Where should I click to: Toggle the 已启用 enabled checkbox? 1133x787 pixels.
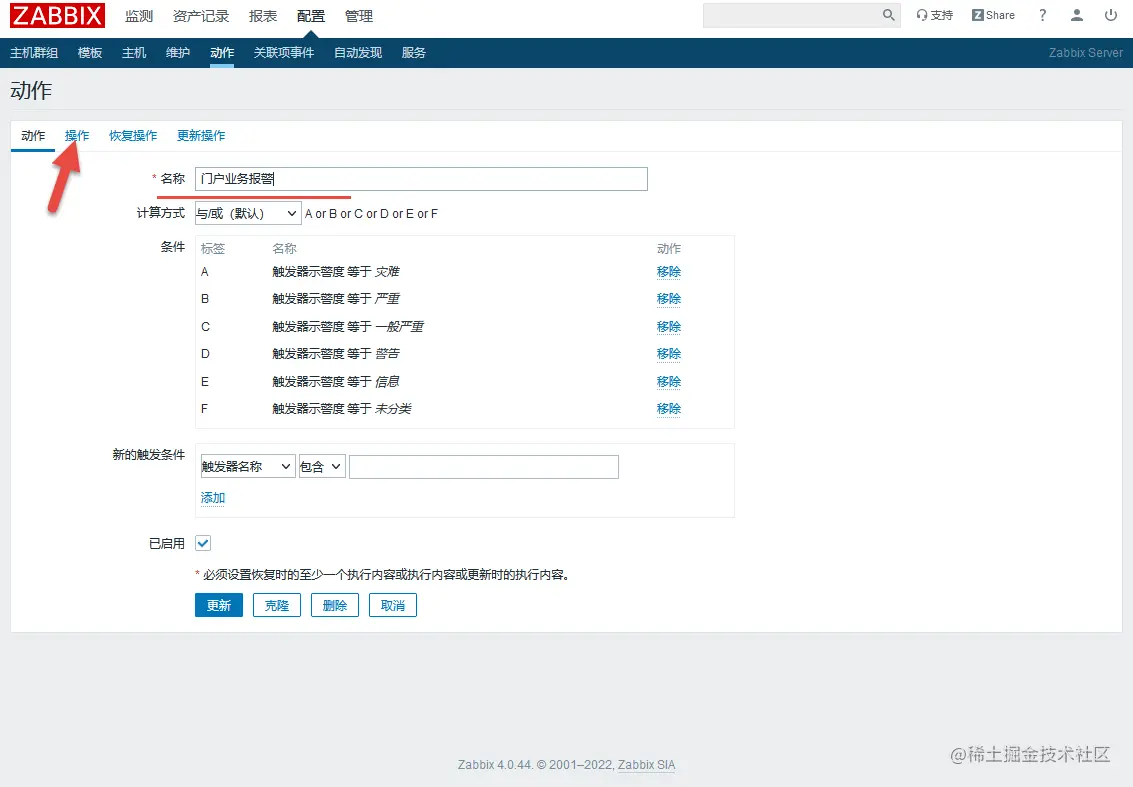pos(203,543)
